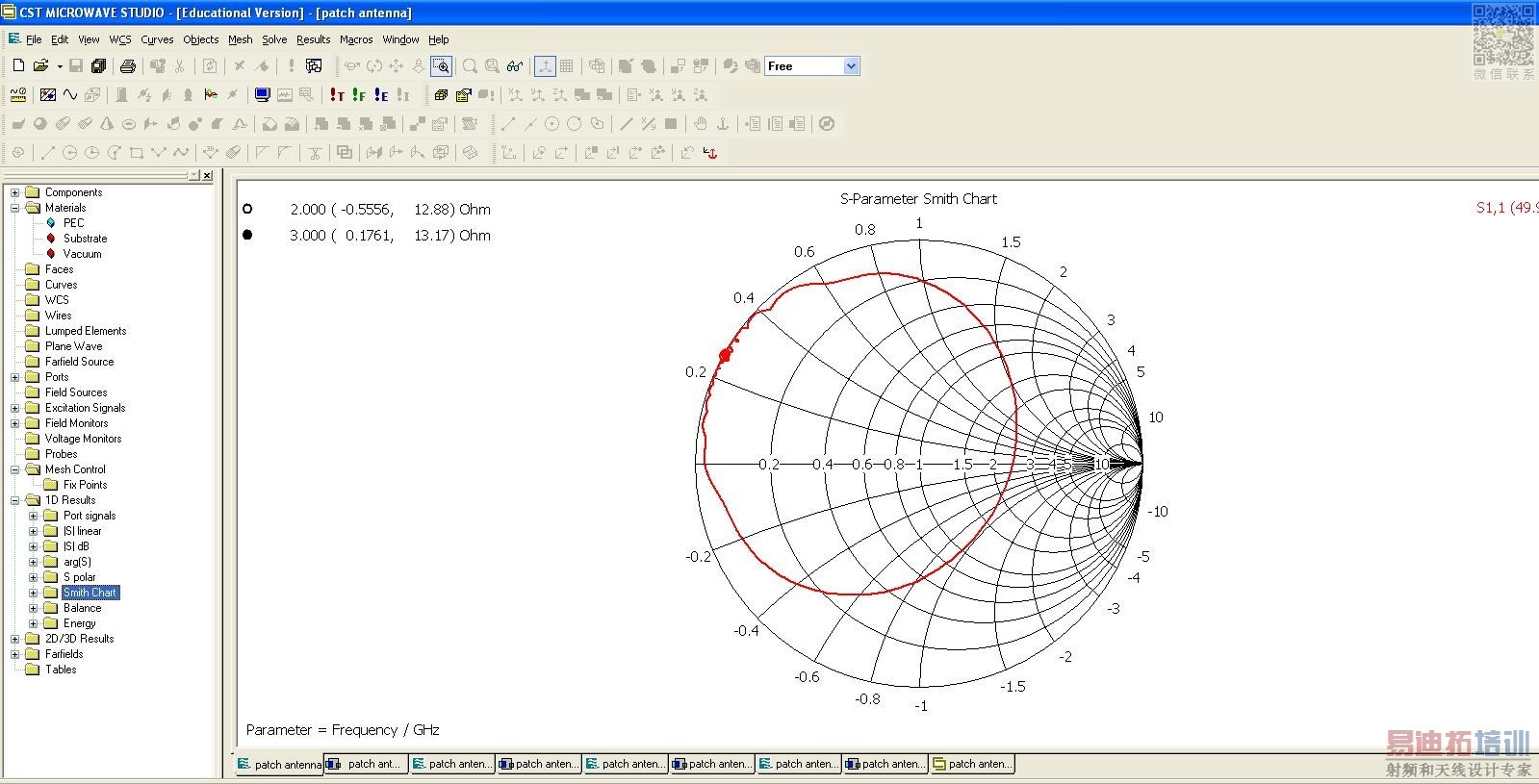This screenshot has width=1539, height=784.
Task: Open the dropdown arrow beside Open icon
Action: click(x=59, y=66)
